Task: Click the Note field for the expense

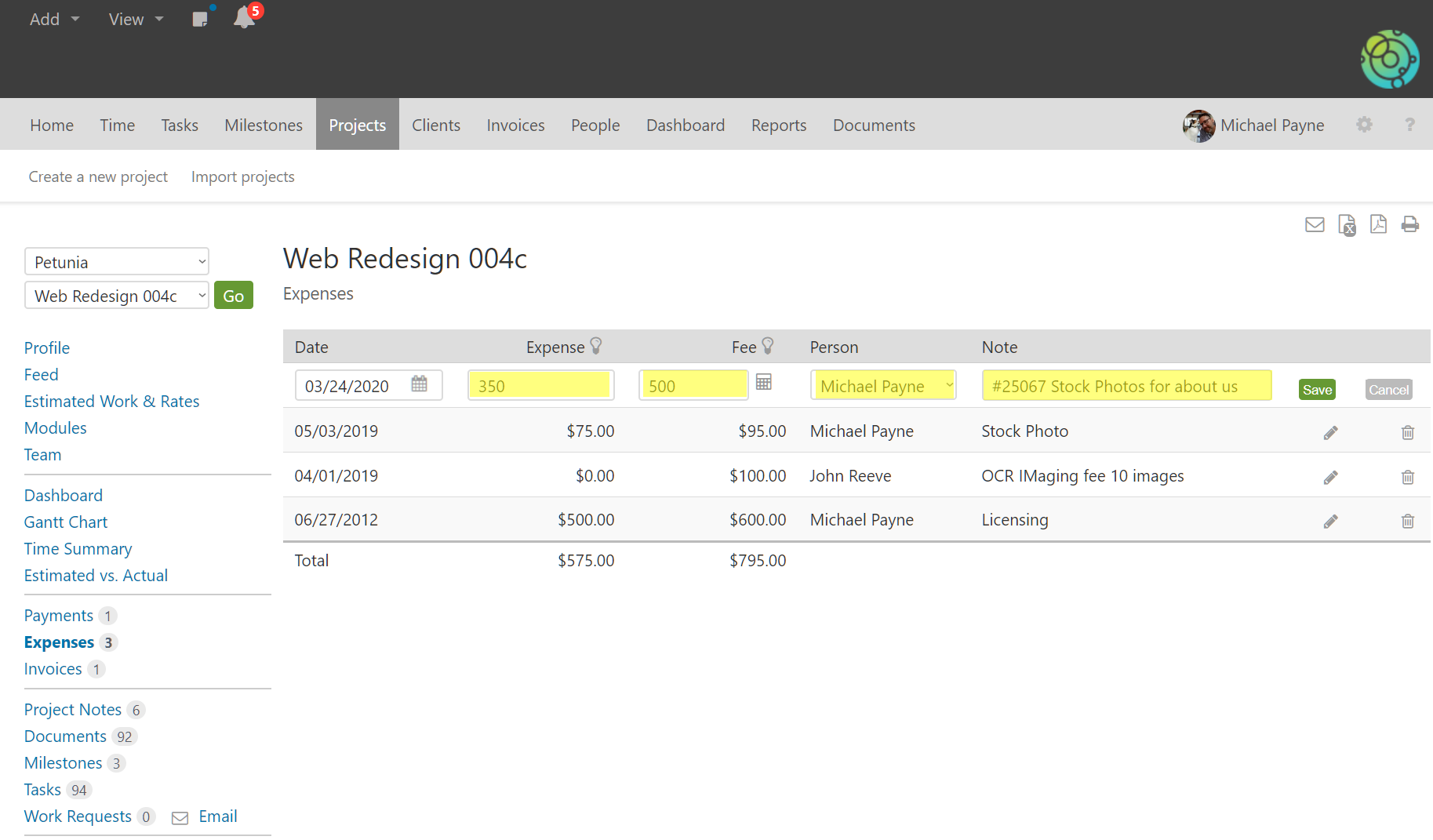Action: tap(1126, 386)
